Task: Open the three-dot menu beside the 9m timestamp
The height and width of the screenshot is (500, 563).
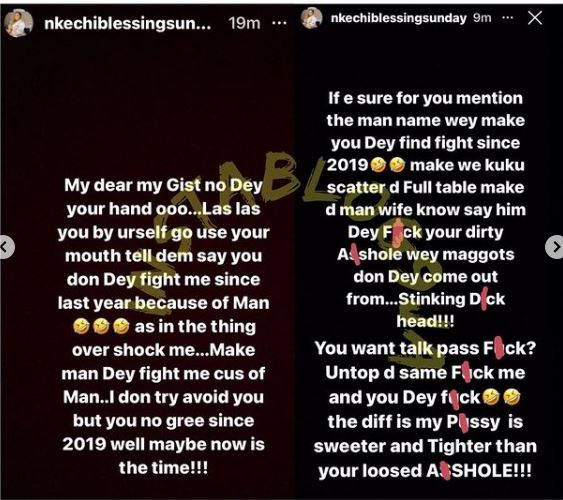Action: [507, 17]
